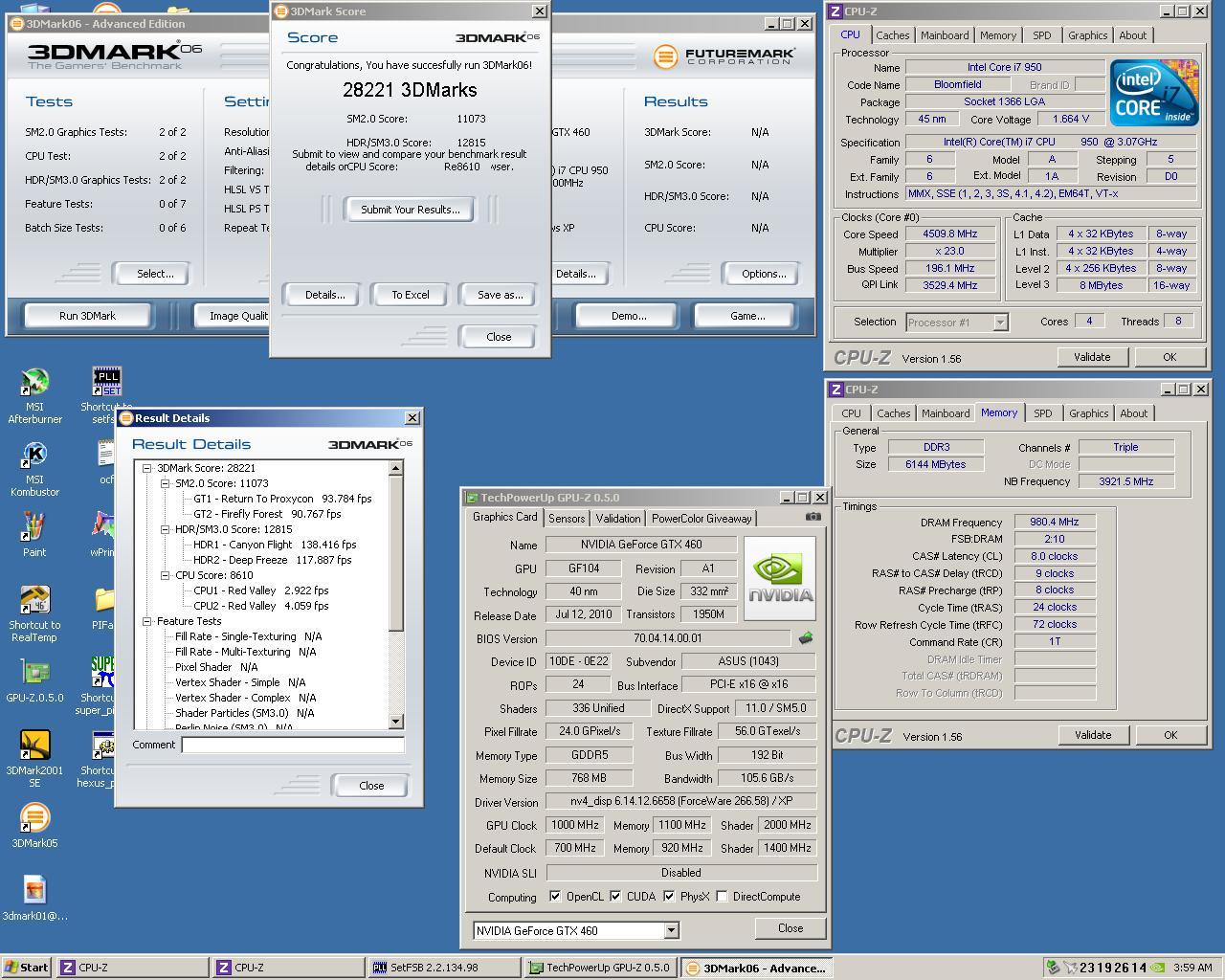Image resolution: width=1225 pixels, height=980 pixels.
Task: Click Run 3DMark button
Action: click(x=87, y=316)
